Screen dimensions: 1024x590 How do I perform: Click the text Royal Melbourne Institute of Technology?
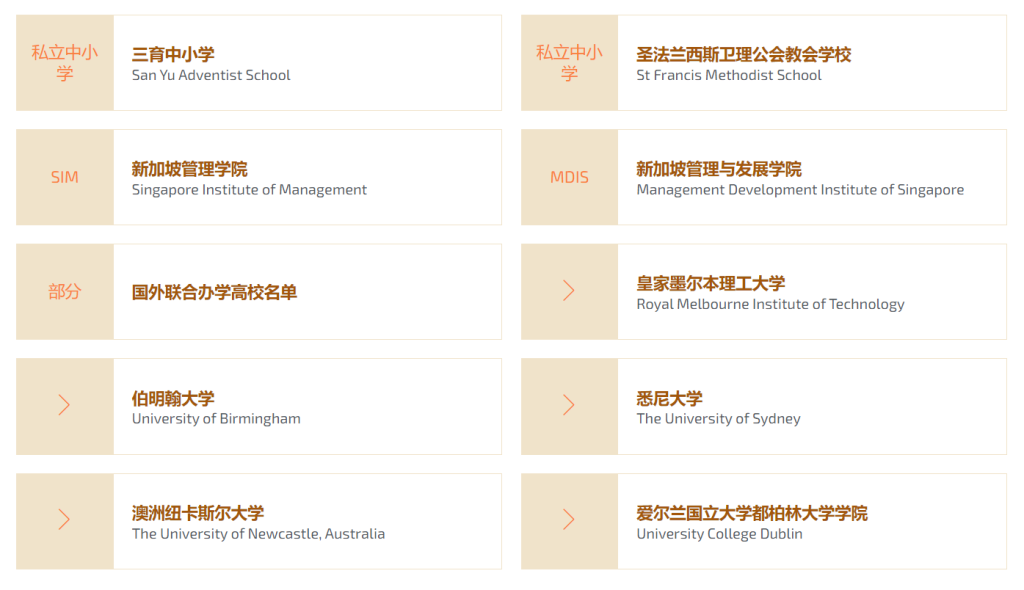click(771, 304)
